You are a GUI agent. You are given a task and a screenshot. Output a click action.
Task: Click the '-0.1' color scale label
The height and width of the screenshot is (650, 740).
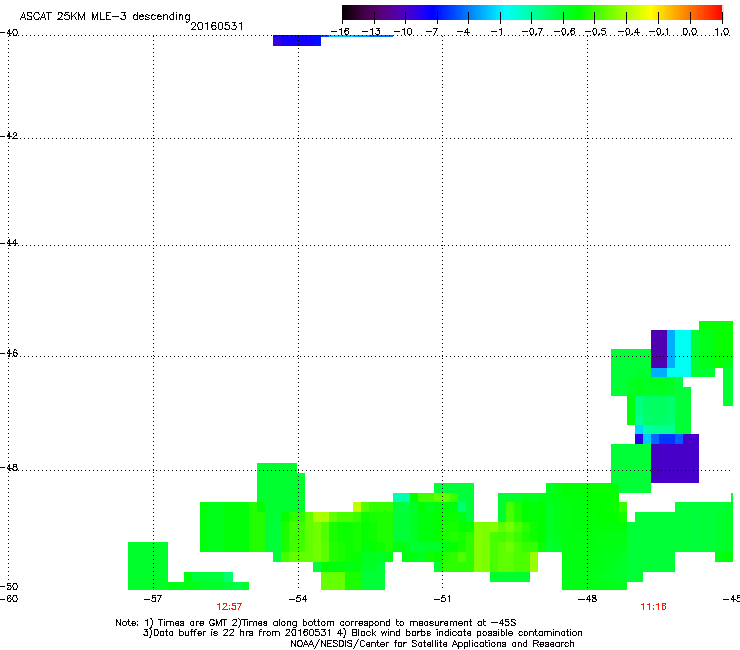click(x=659, y=32)
